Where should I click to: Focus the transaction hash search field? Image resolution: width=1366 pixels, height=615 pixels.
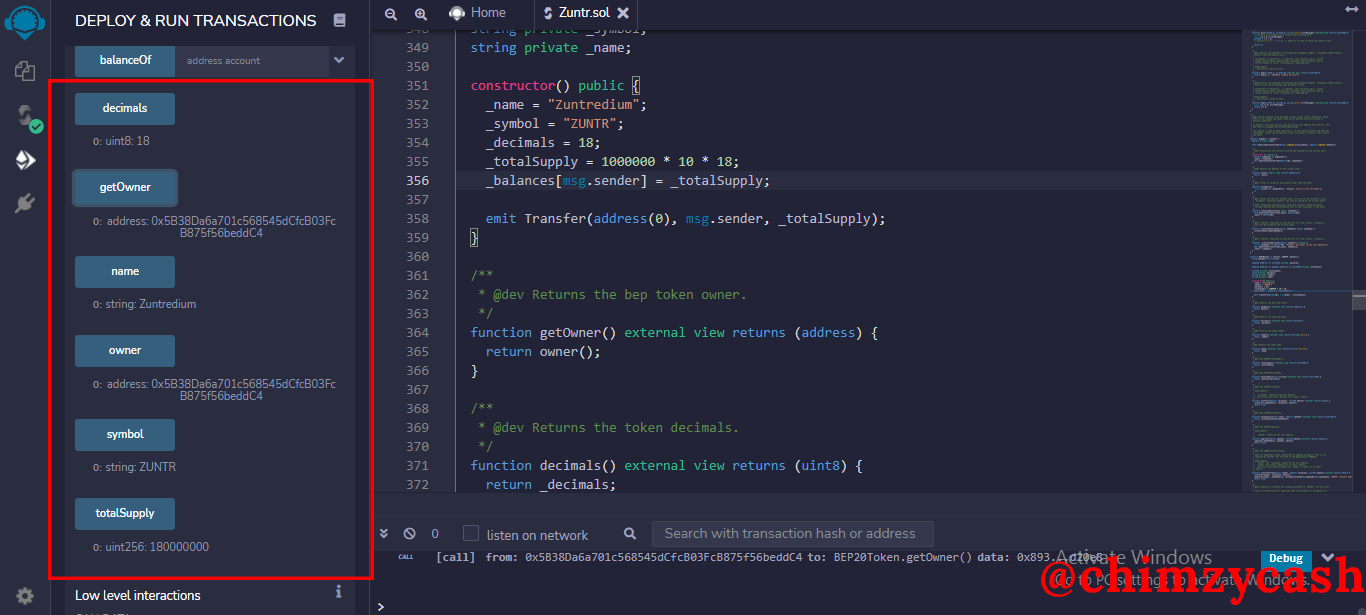[792, 534]
